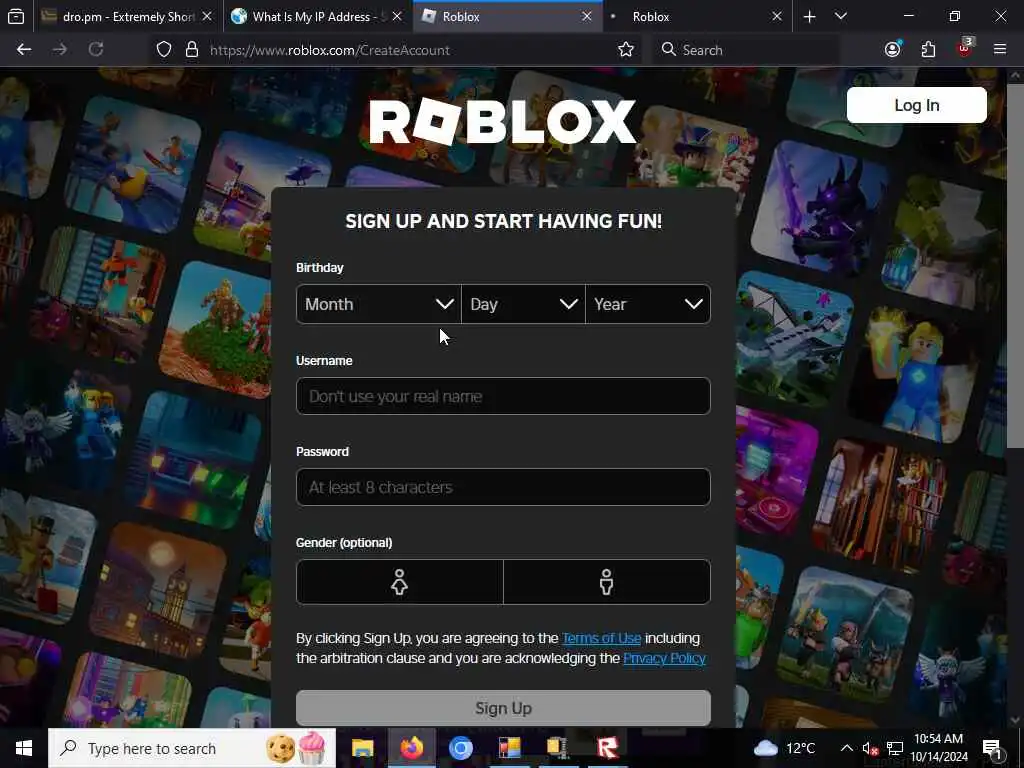The image size is (1024, 768).
Task: Open the Firefox hamburger application menu
Action: point(1000,50)
